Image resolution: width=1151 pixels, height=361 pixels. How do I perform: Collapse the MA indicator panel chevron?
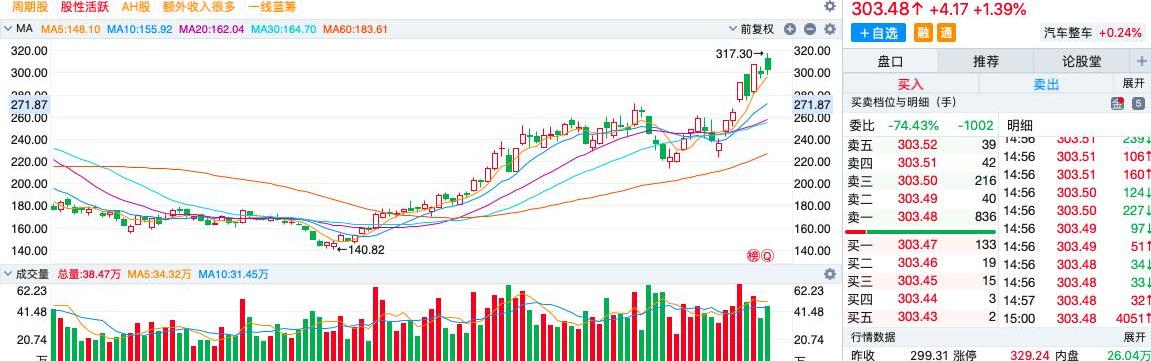[x=8, y=29]
